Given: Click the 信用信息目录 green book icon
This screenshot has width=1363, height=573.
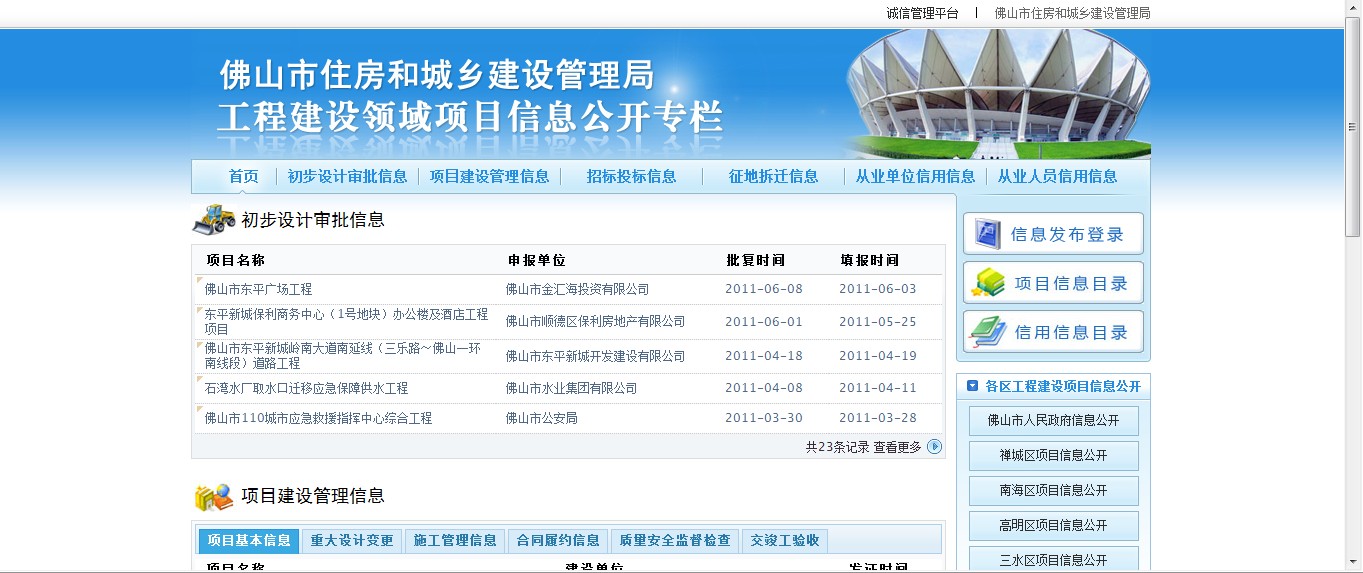Looking at the screenshot, I should point(988,332).
